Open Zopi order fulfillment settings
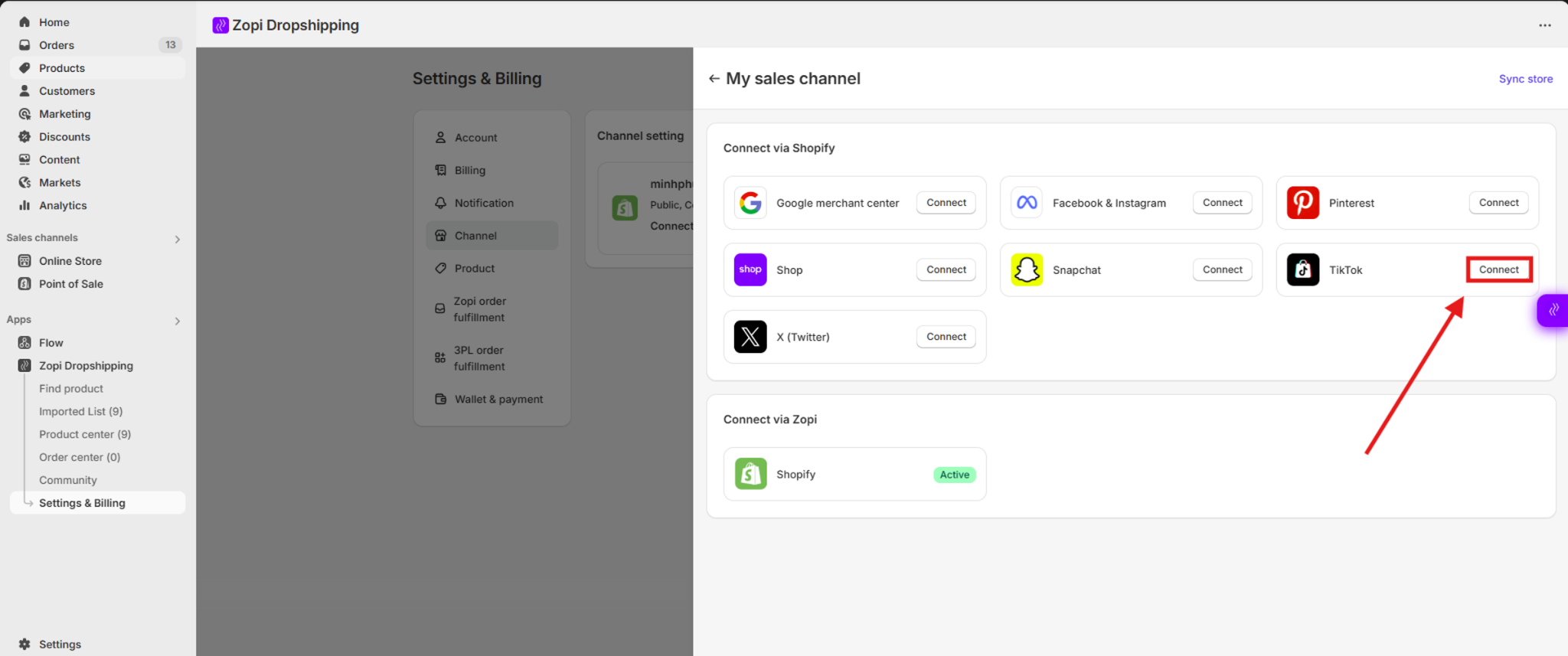The width and height of the screenshot is (1568, 656). tap(492, 309)
